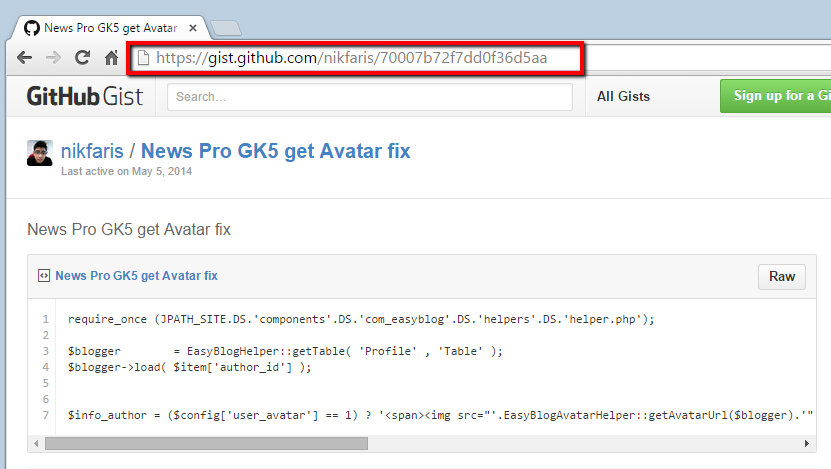Open the All Gists link
Screen dimensions: 831x469
(623, 96)
